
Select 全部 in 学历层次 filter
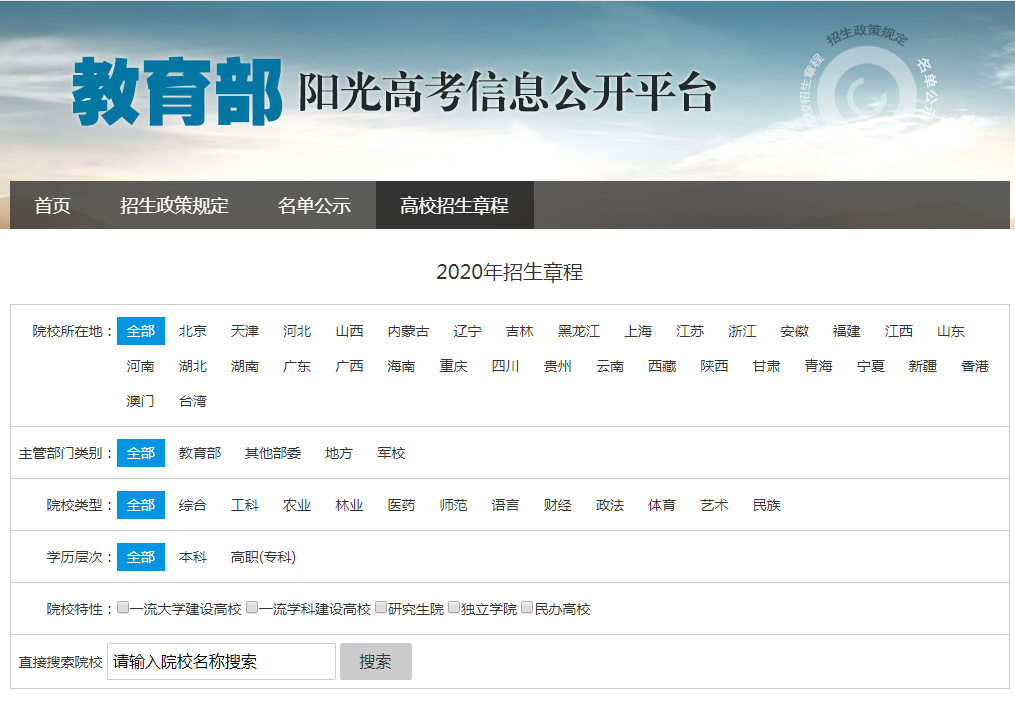pos(141,556)
